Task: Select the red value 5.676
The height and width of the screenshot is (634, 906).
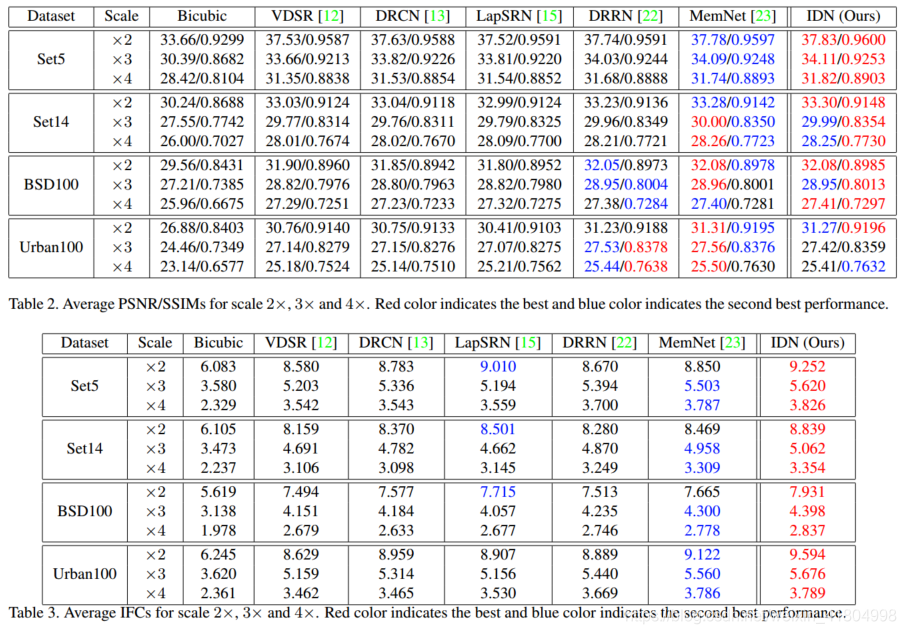Action: (x=807, y=574)
